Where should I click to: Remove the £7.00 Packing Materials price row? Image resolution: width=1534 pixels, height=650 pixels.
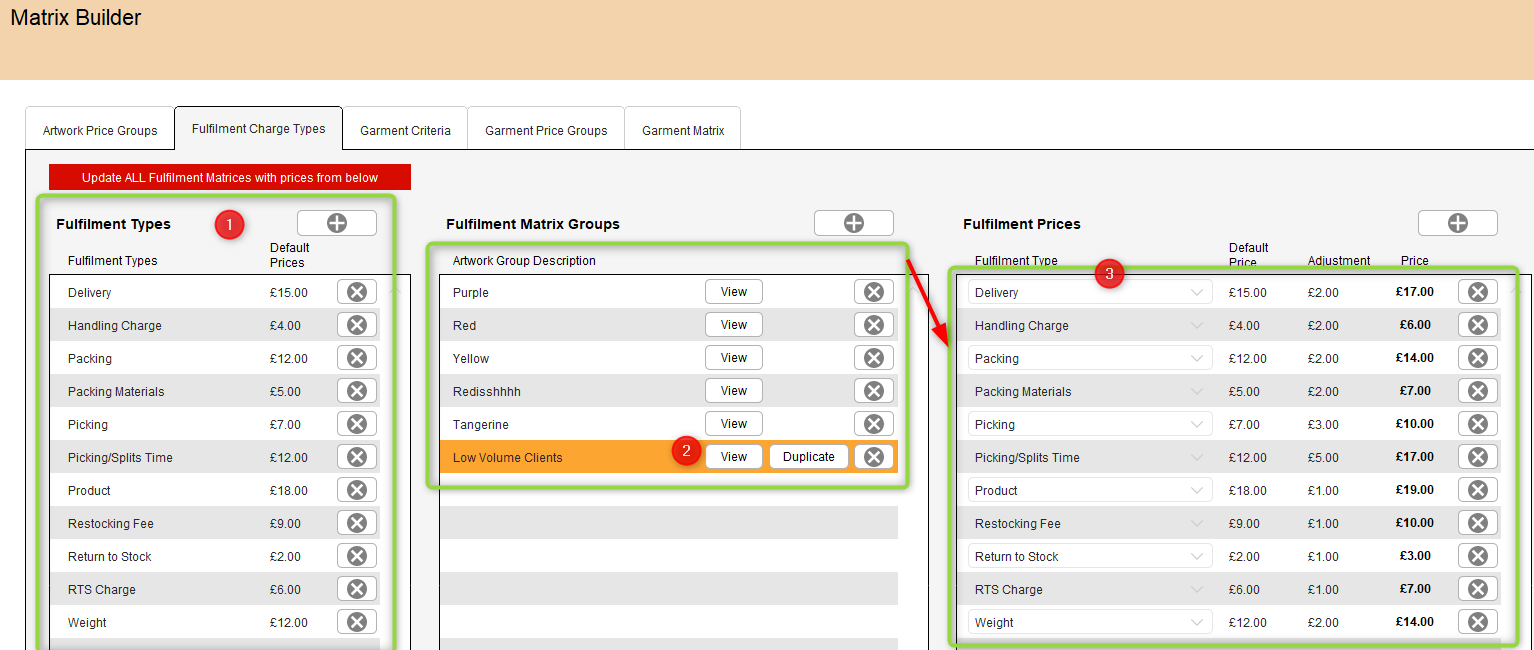(1478, 391)
